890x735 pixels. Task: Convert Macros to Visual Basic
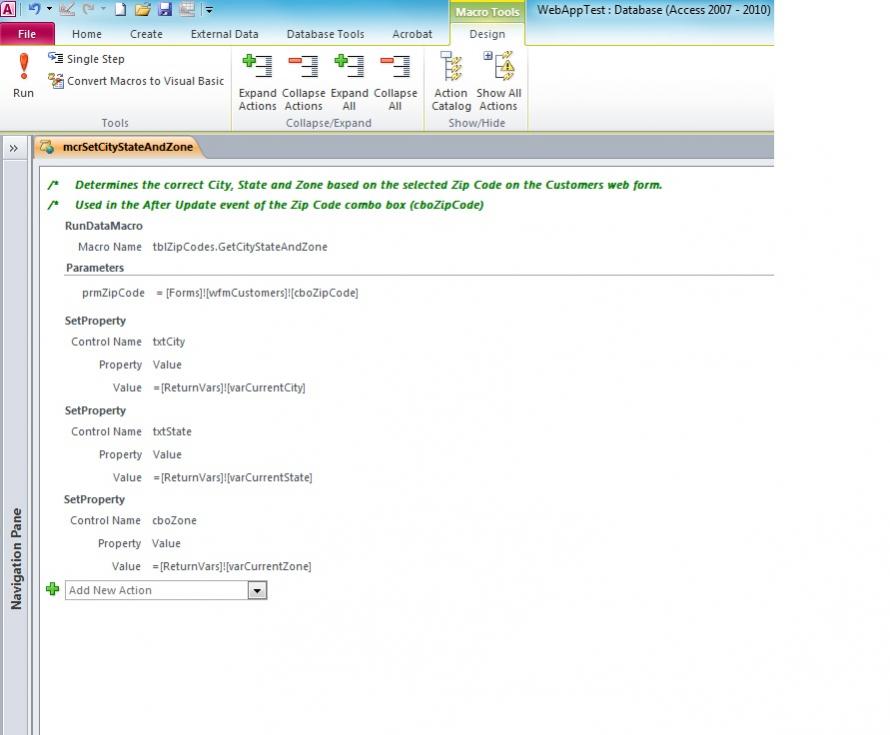(136, 81)
